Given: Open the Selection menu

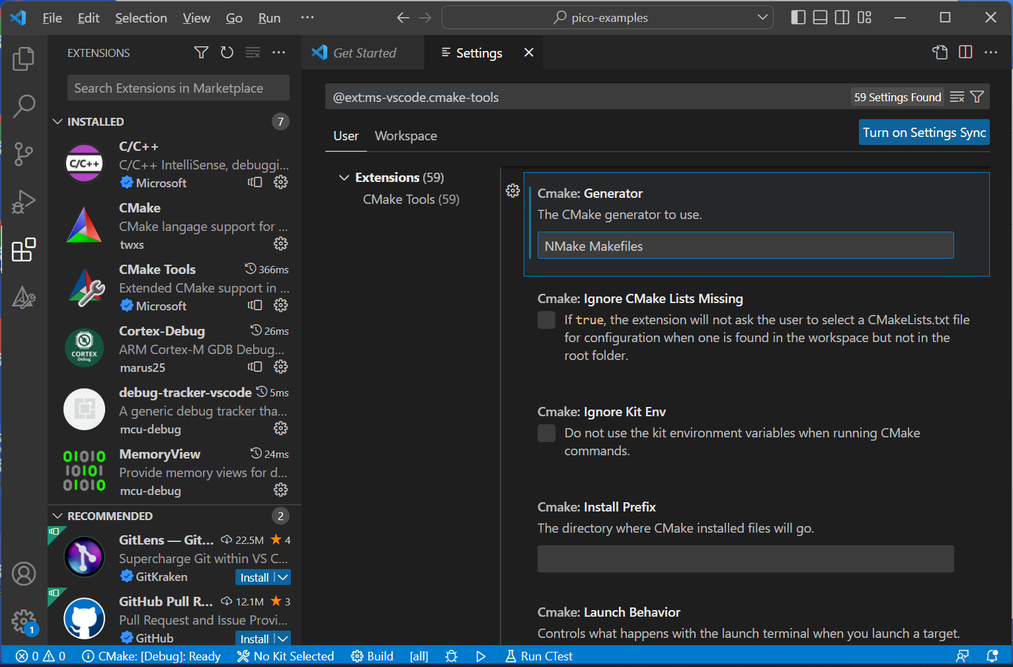Looking at the screenshot, I should (141, 18).
